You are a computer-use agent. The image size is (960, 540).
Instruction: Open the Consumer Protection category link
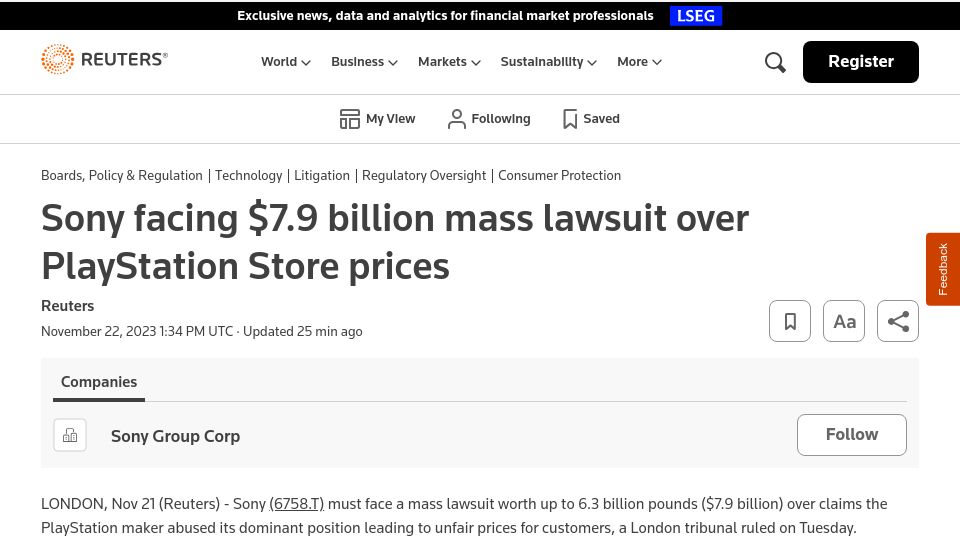(559, 176)
